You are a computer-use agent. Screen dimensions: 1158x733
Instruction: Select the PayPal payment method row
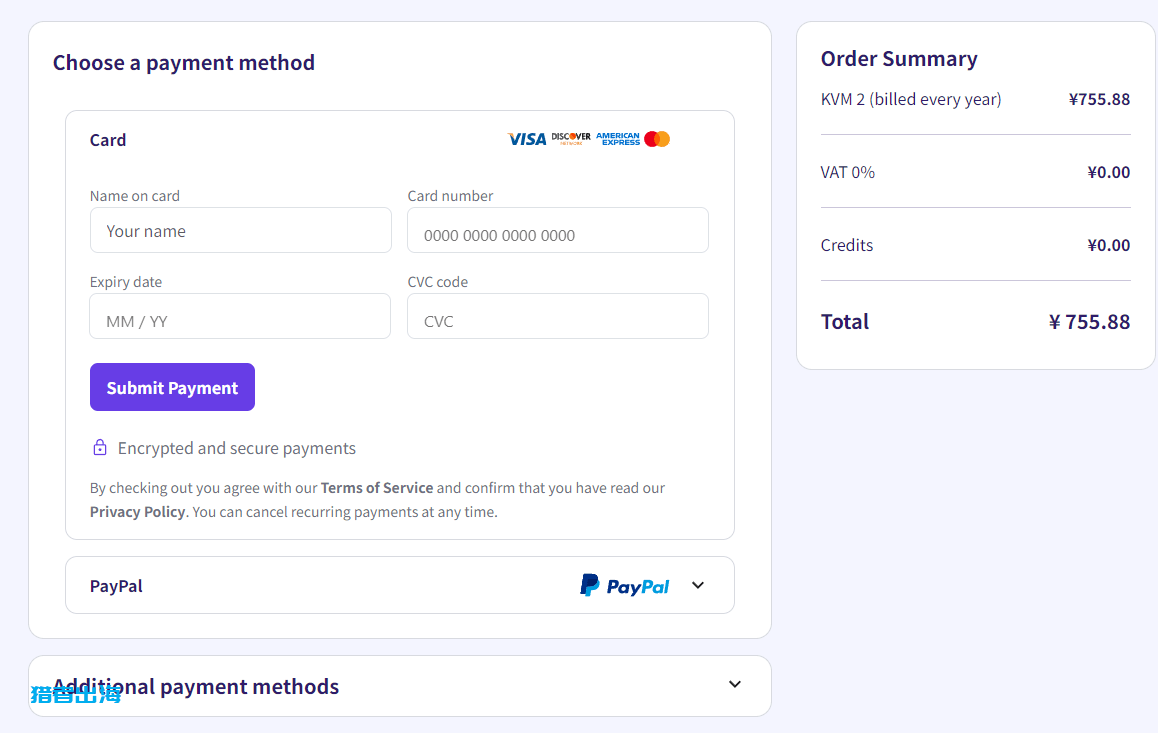tap(300, 586)
